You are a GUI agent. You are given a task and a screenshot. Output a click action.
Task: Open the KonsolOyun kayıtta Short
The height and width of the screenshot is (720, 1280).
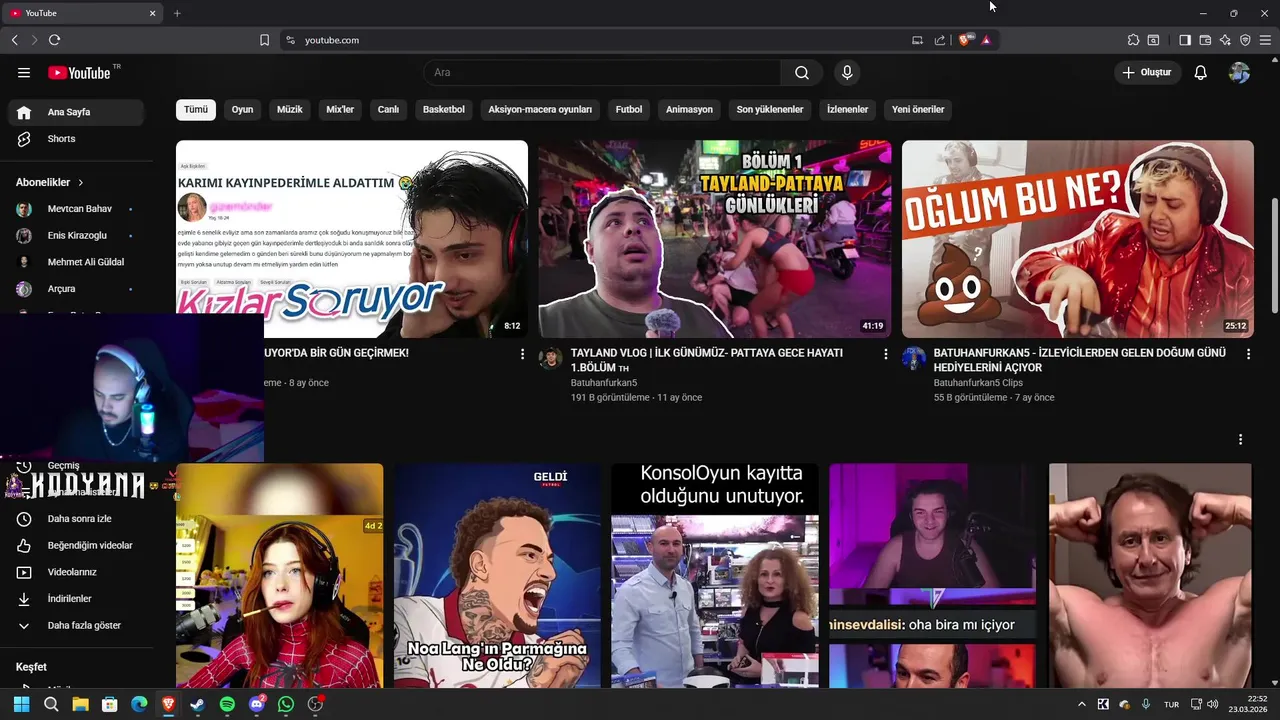715,575
